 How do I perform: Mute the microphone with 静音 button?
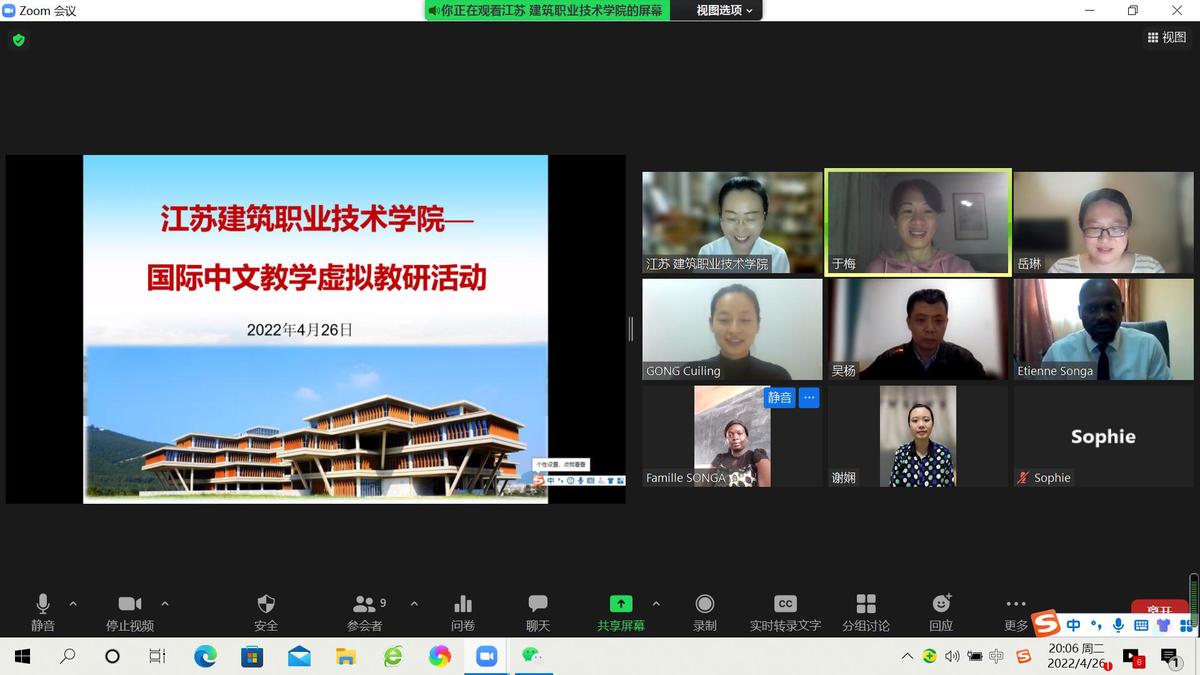click(43, 611)
